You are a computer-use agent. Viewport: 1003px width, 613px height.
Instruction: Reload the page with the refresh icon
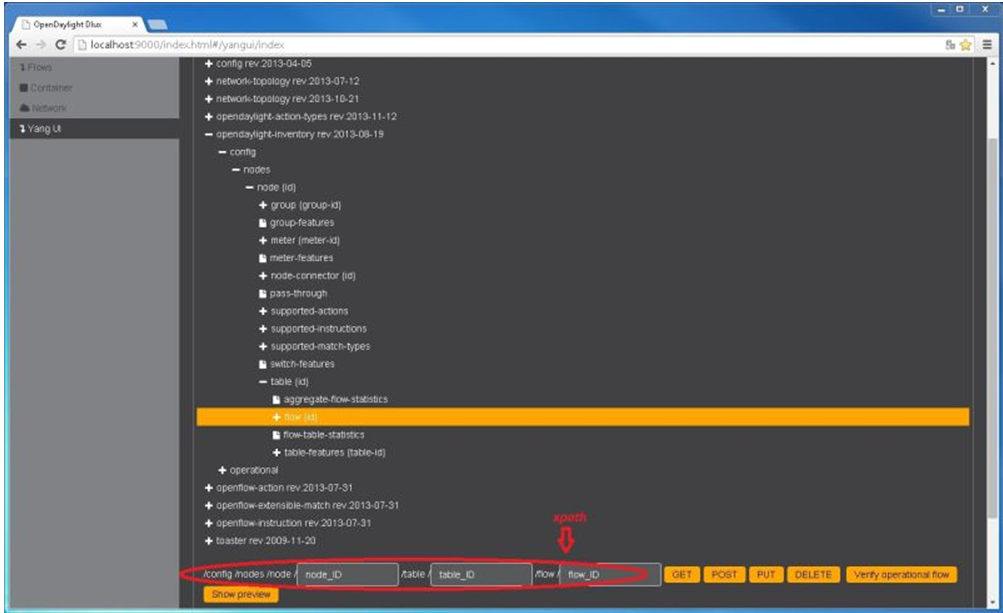(x=61, y=44)
